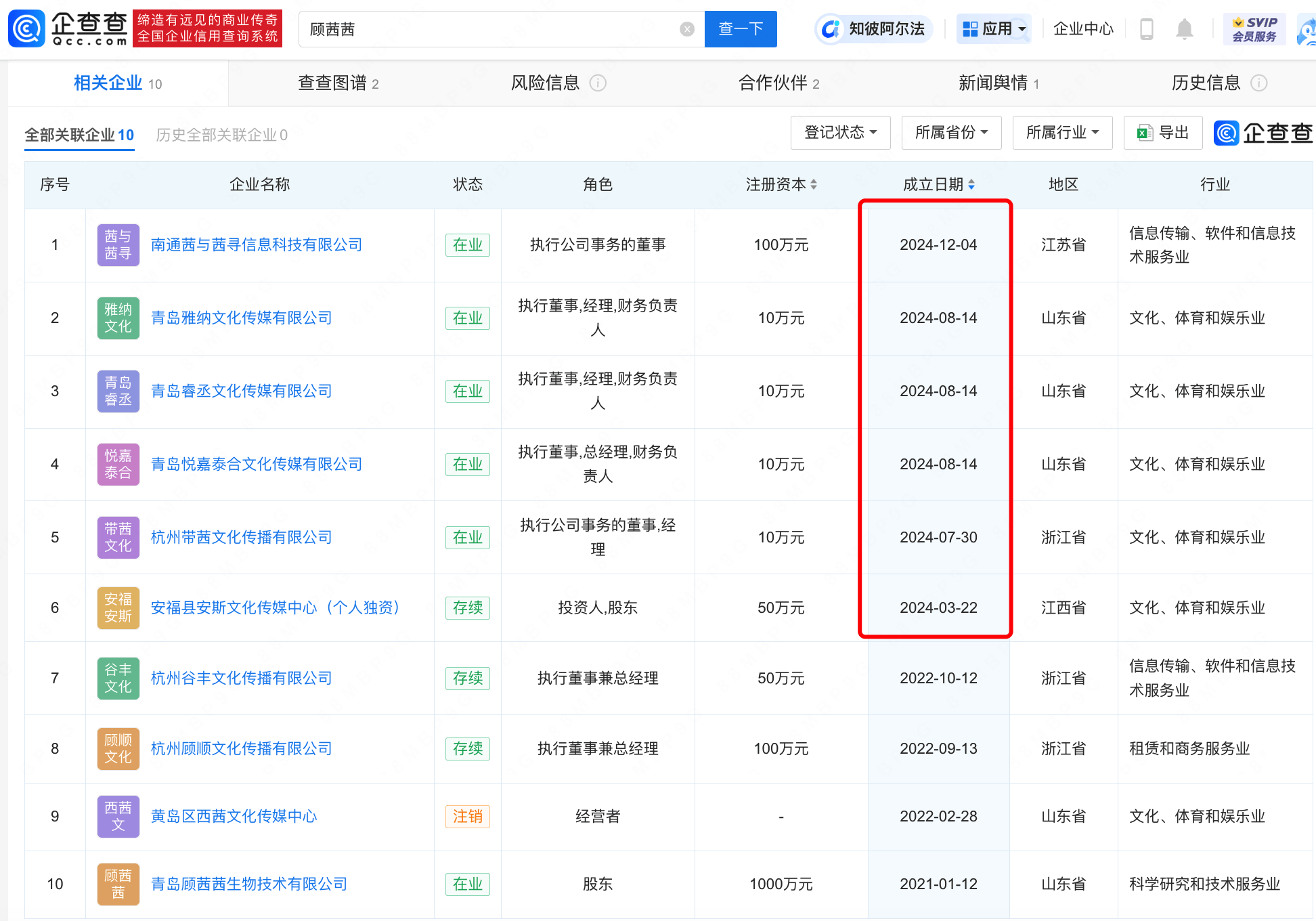This screenshot has height=921, width=1316.
Task: Click 谷丰文化 company logo thumbnail
Action: (x=118, y=679)
